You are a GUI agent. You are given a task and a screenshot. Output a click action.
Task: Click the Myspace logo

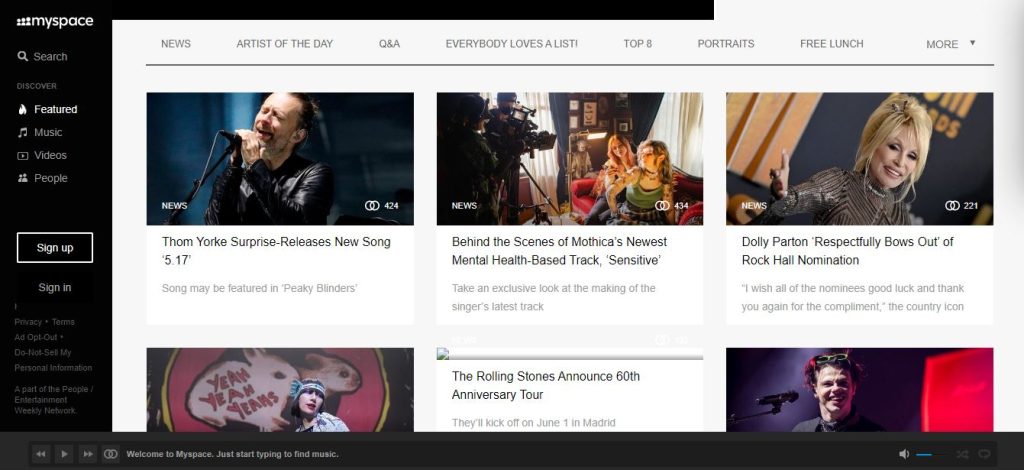click(x=55, y=22)
